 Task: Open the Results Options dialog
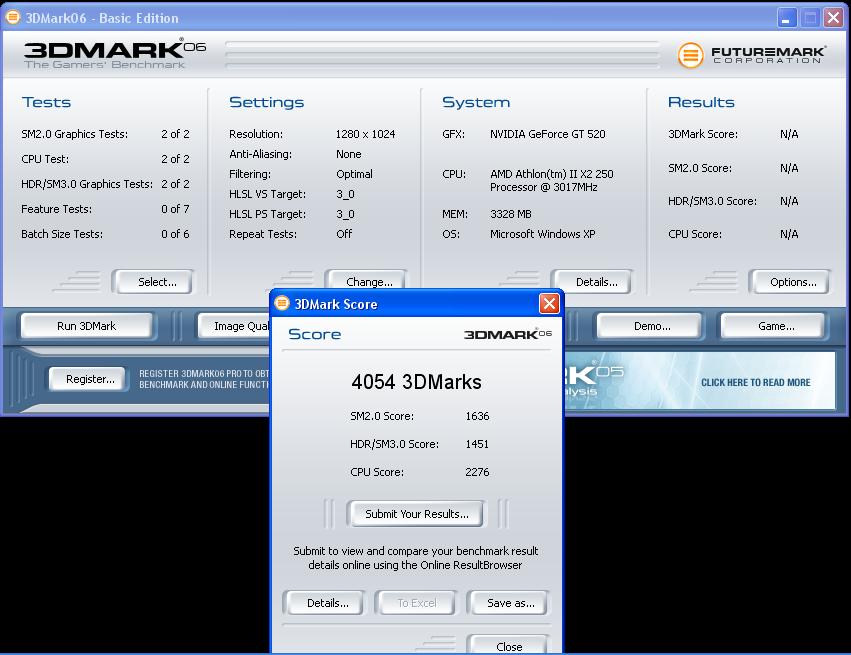(x=792, y=282)
